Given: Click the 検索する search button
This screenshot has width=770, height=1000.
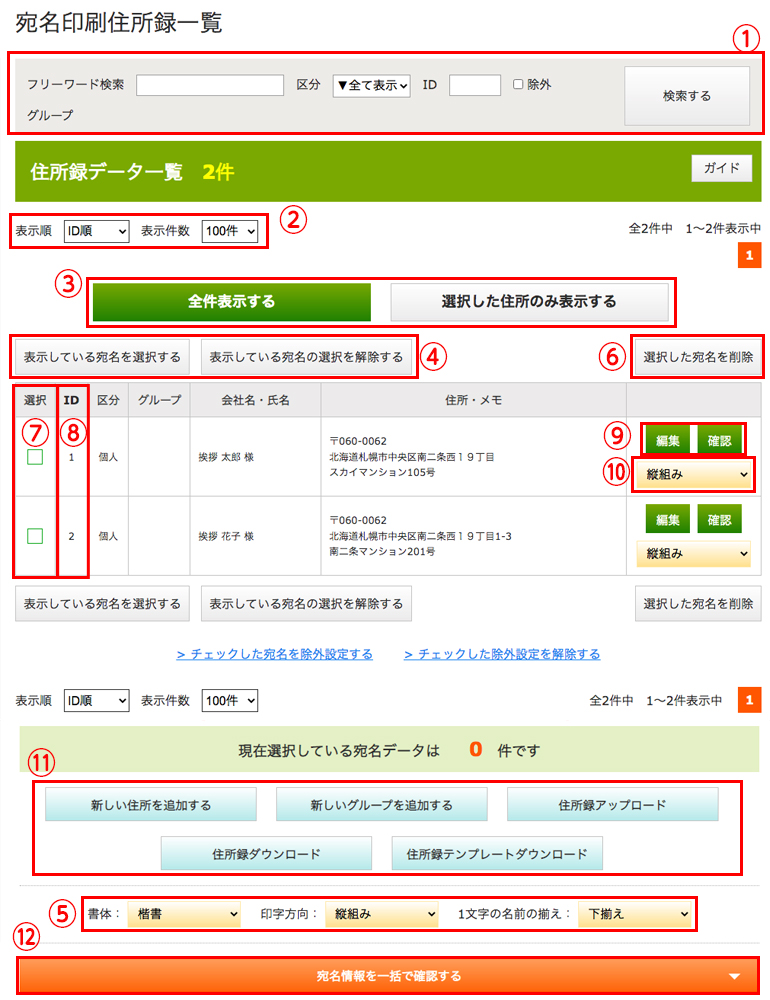Looking at the screenshot, I should pos(686,96).
